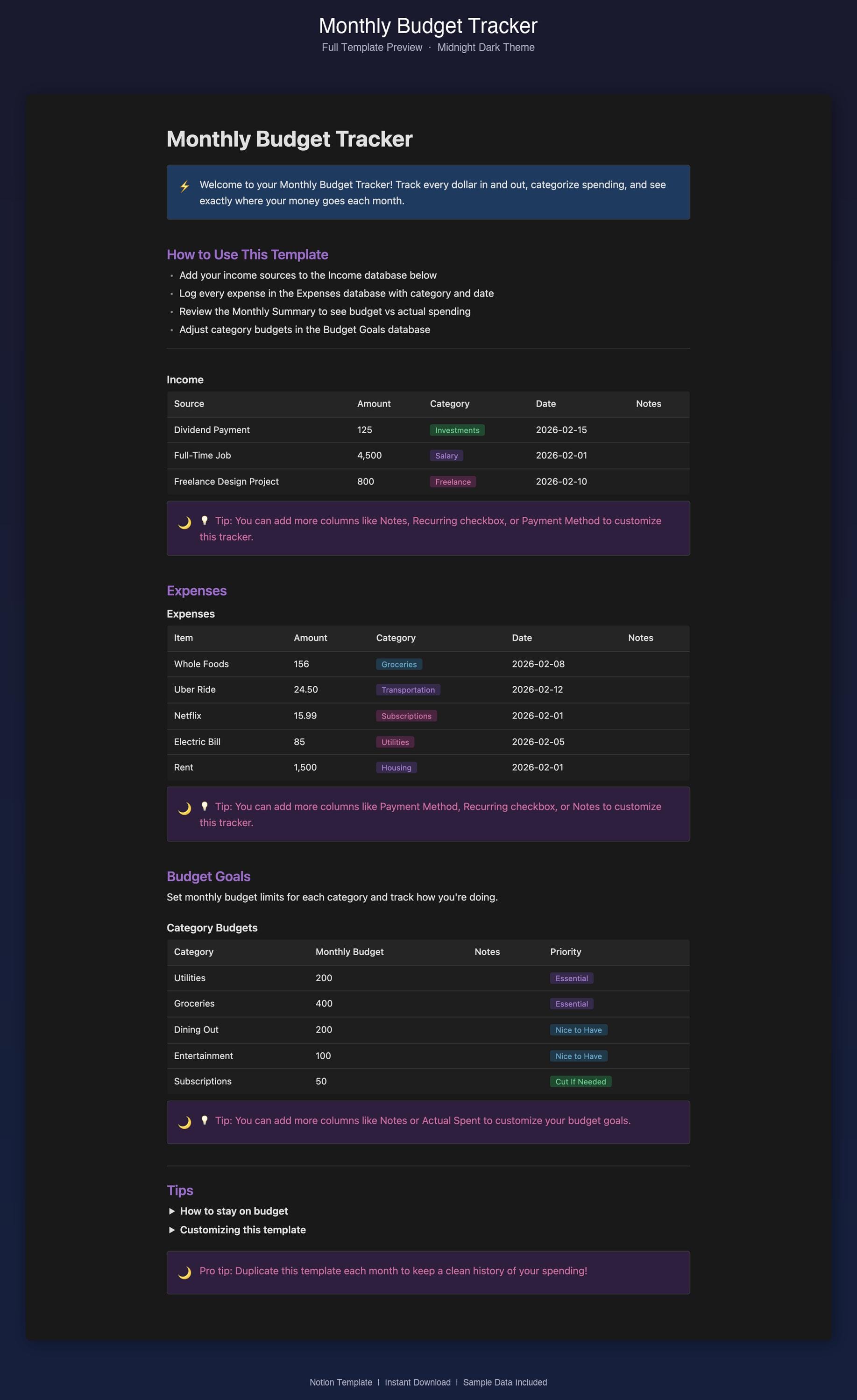Click the lightbulb icon in budget goals tip
Viewport: 857px width, 1400px height.
(205, 1120)
